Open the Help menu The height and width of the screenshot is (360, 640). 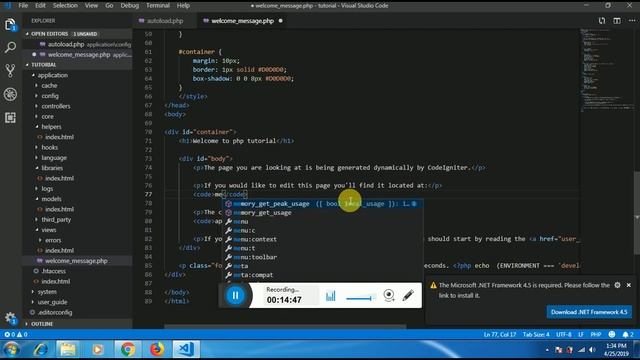[x=183, y=5]
